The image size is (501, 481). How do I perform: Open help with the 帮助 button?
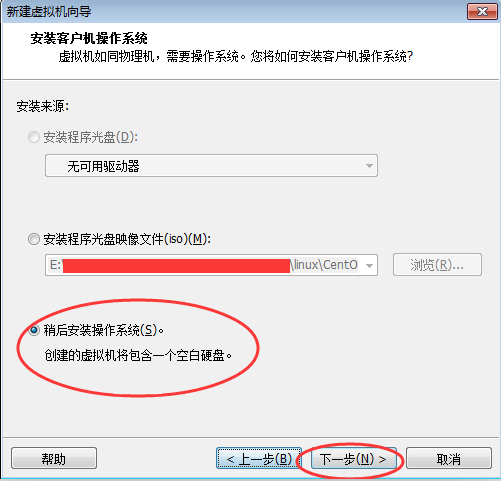[x=54, y=458]
